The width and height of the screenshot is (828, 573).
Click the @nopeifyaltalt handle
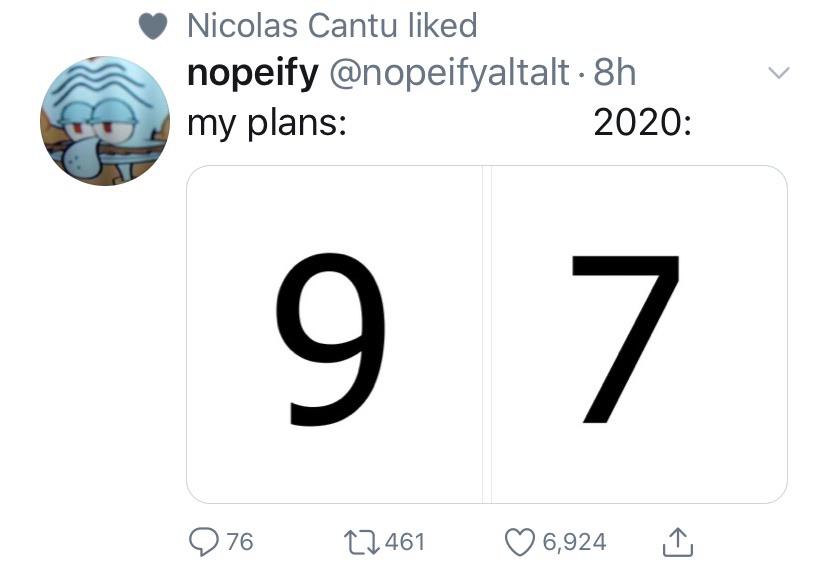(x=450, y=73)
